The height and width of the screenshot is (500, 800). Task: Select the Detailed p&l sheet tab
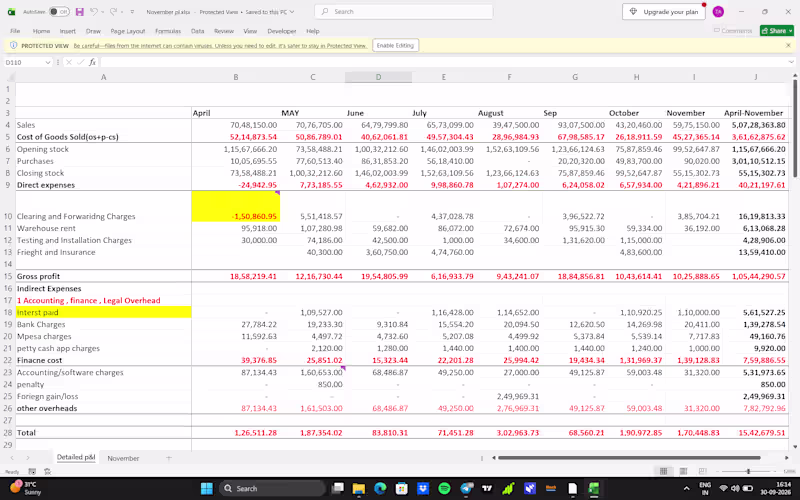(76, 457)
